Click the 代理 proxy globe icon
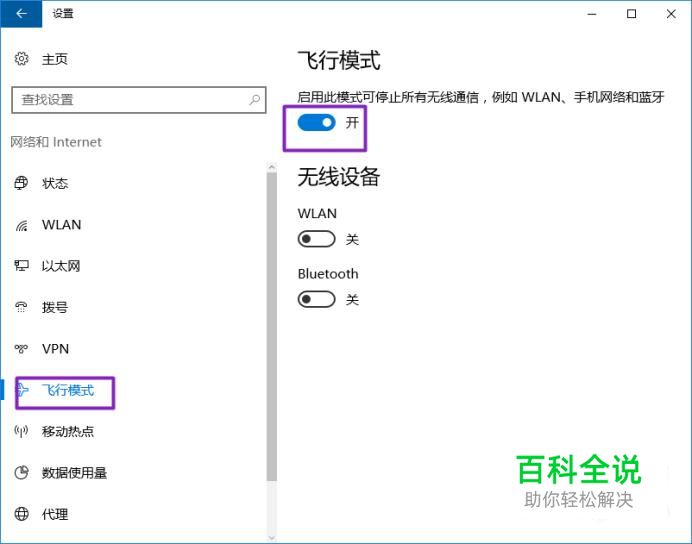The height and width of the screenshot is (544, 692). click(x=21, y=514)
